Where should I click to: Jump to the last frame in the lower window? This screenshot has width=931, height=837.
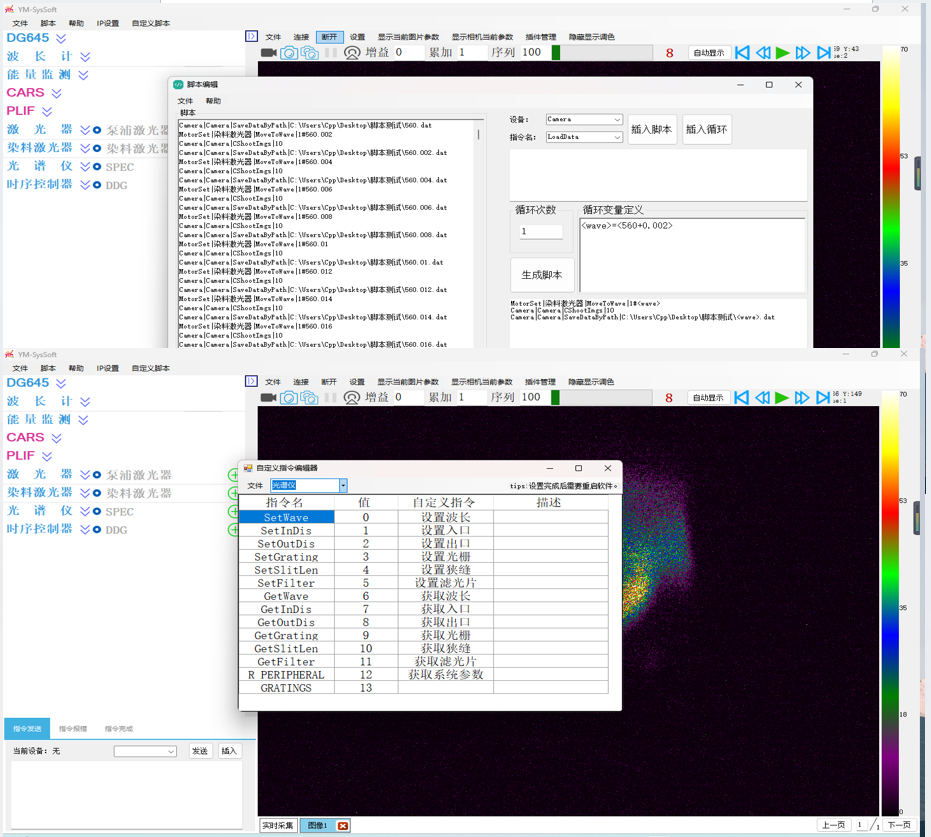pos(823,398)
